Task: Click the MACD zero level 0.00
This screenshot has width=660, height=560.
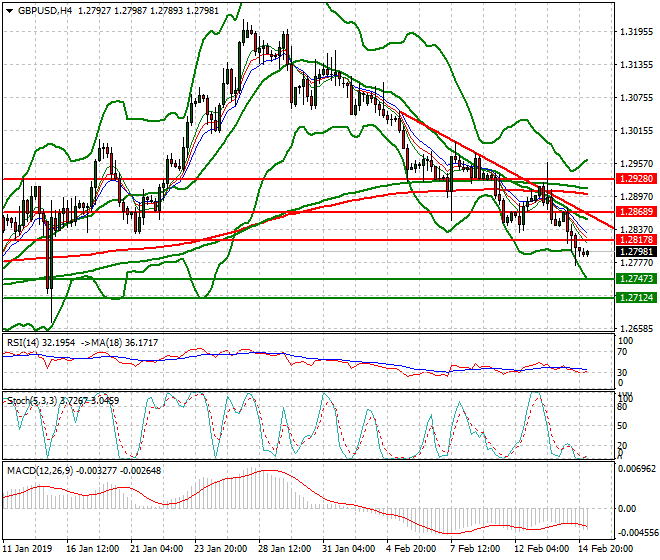Action: (627, 509)
